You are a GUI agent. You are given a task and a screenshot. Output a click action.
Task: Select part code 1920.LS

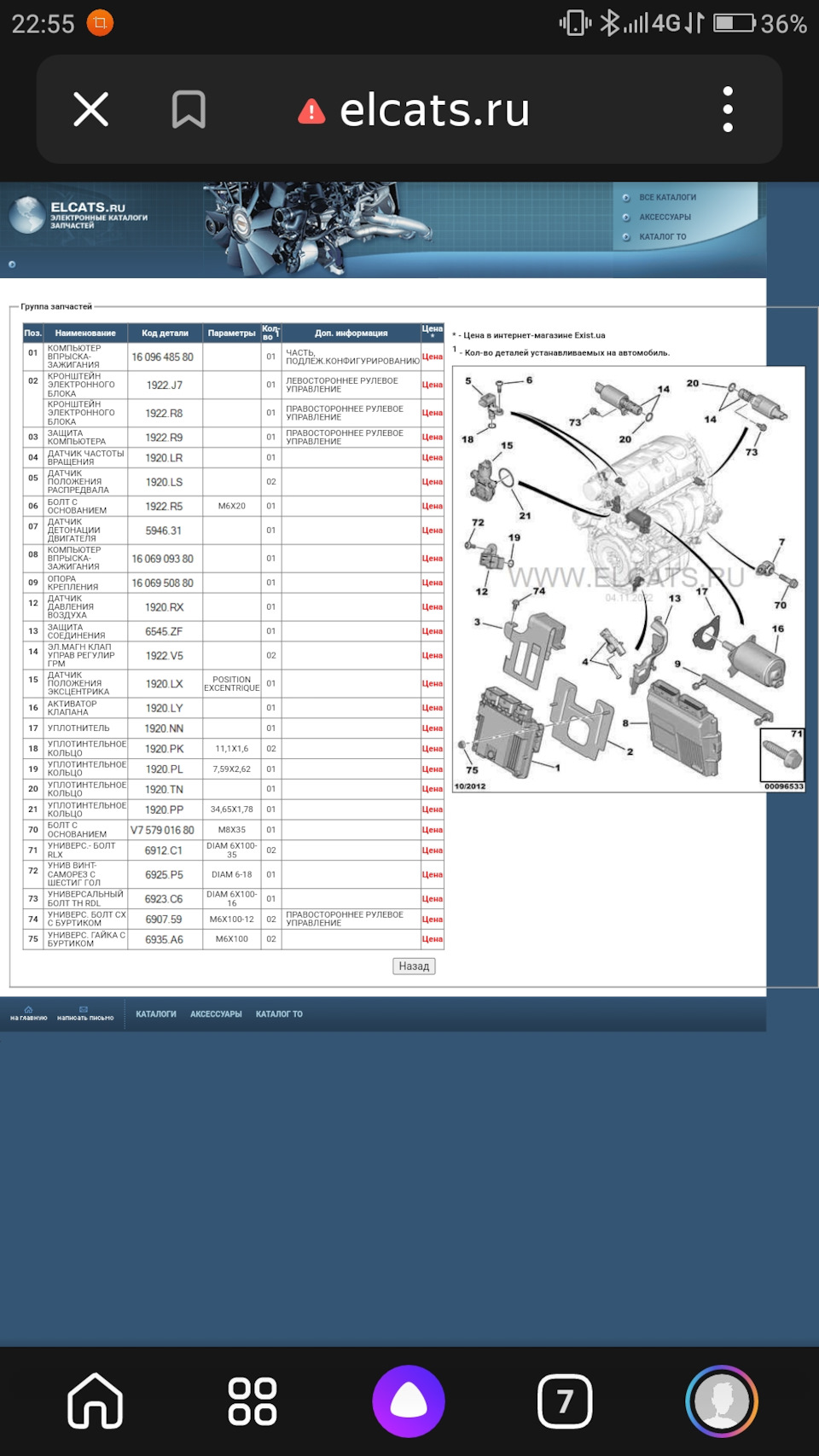click(164, 482)
